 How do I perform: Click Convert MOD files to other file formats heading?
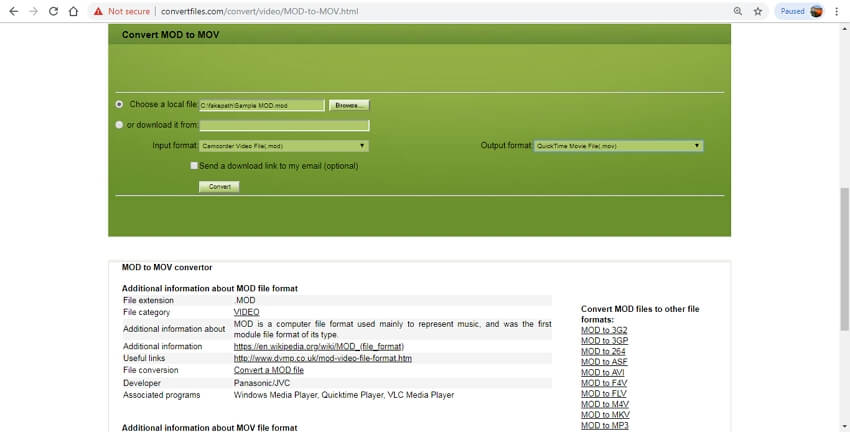[640, 314]
